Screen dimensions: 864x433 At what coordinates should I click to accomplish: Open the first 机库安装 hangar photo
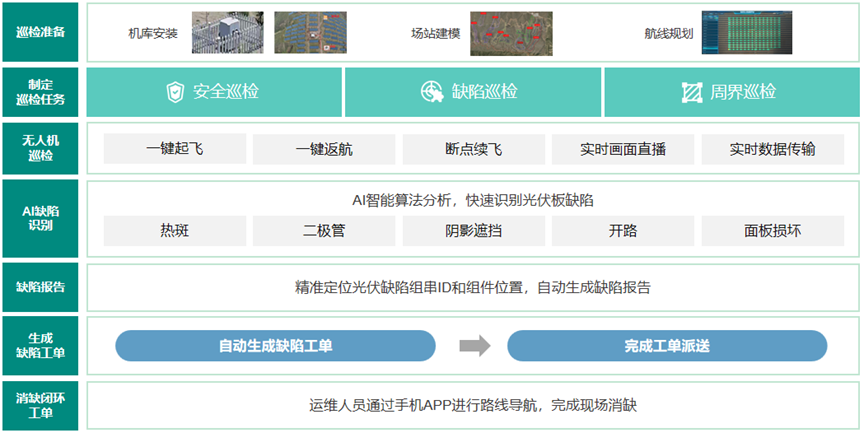[228, 32]
